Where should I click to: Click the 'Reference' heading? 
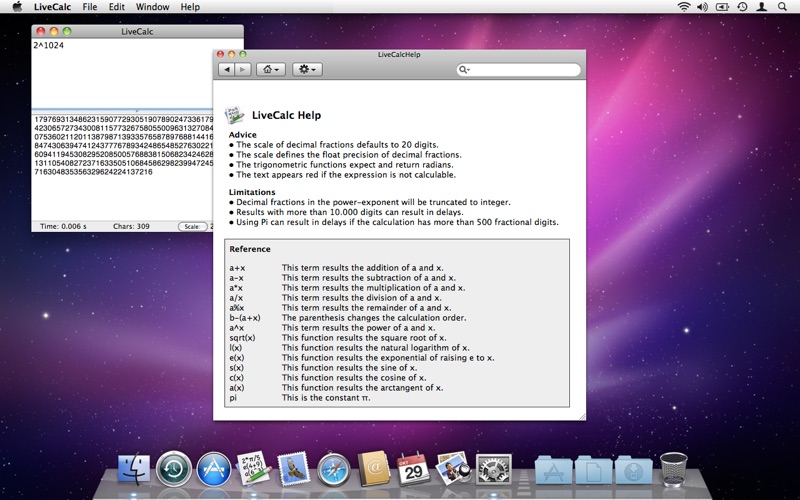[250, 249]
